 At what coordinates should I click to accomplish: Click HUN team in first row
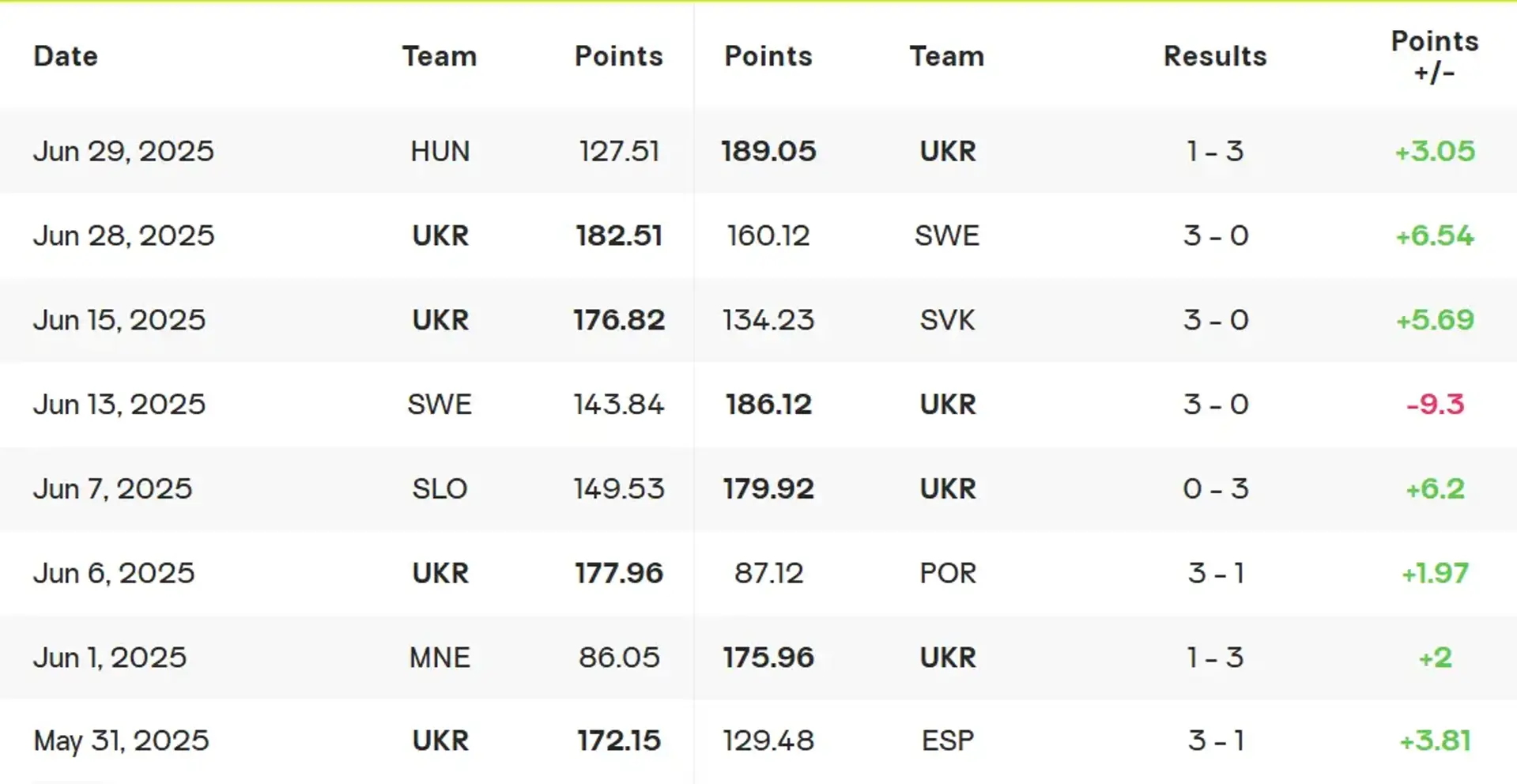(x=440, y=151)
